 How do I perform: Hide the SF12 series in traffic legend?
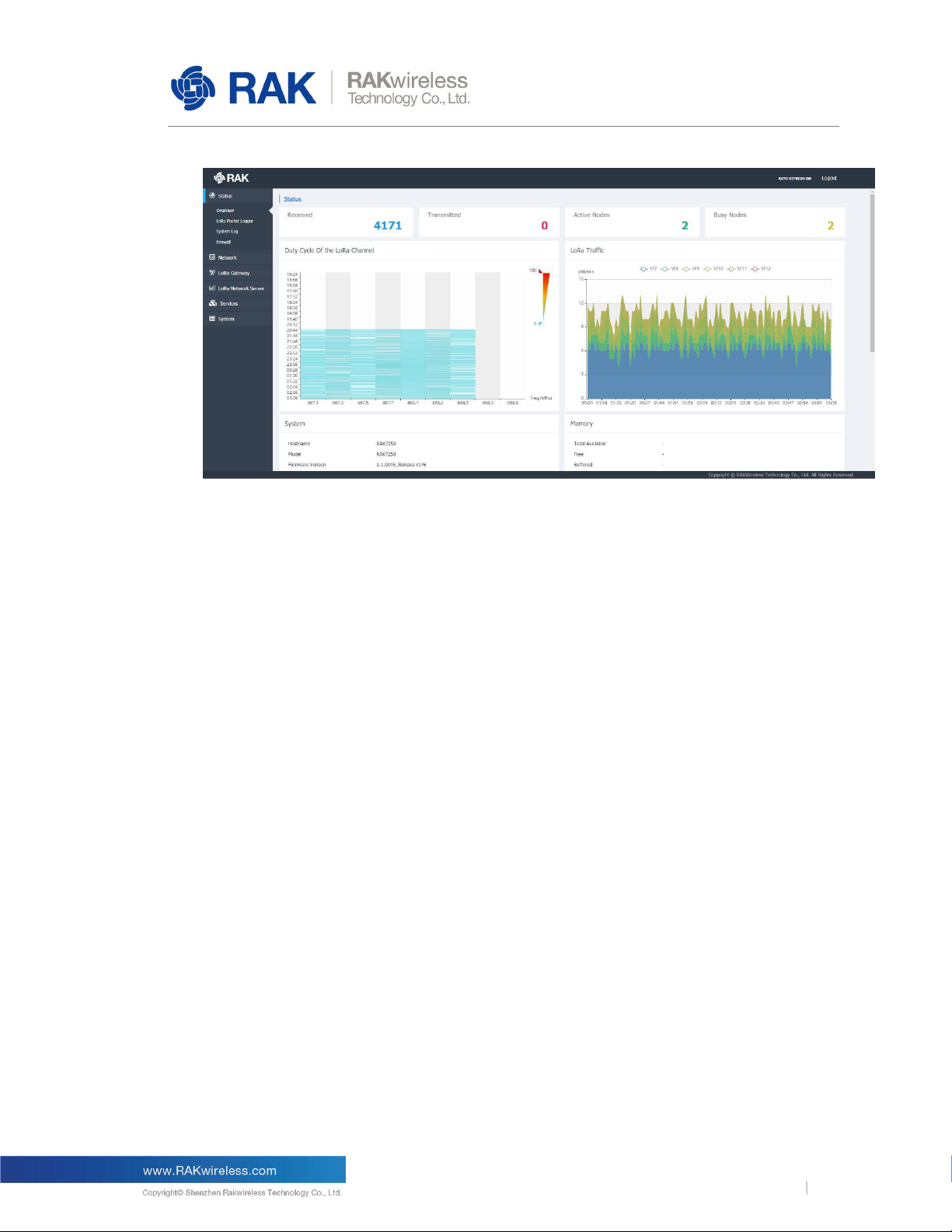pos(761,269)
